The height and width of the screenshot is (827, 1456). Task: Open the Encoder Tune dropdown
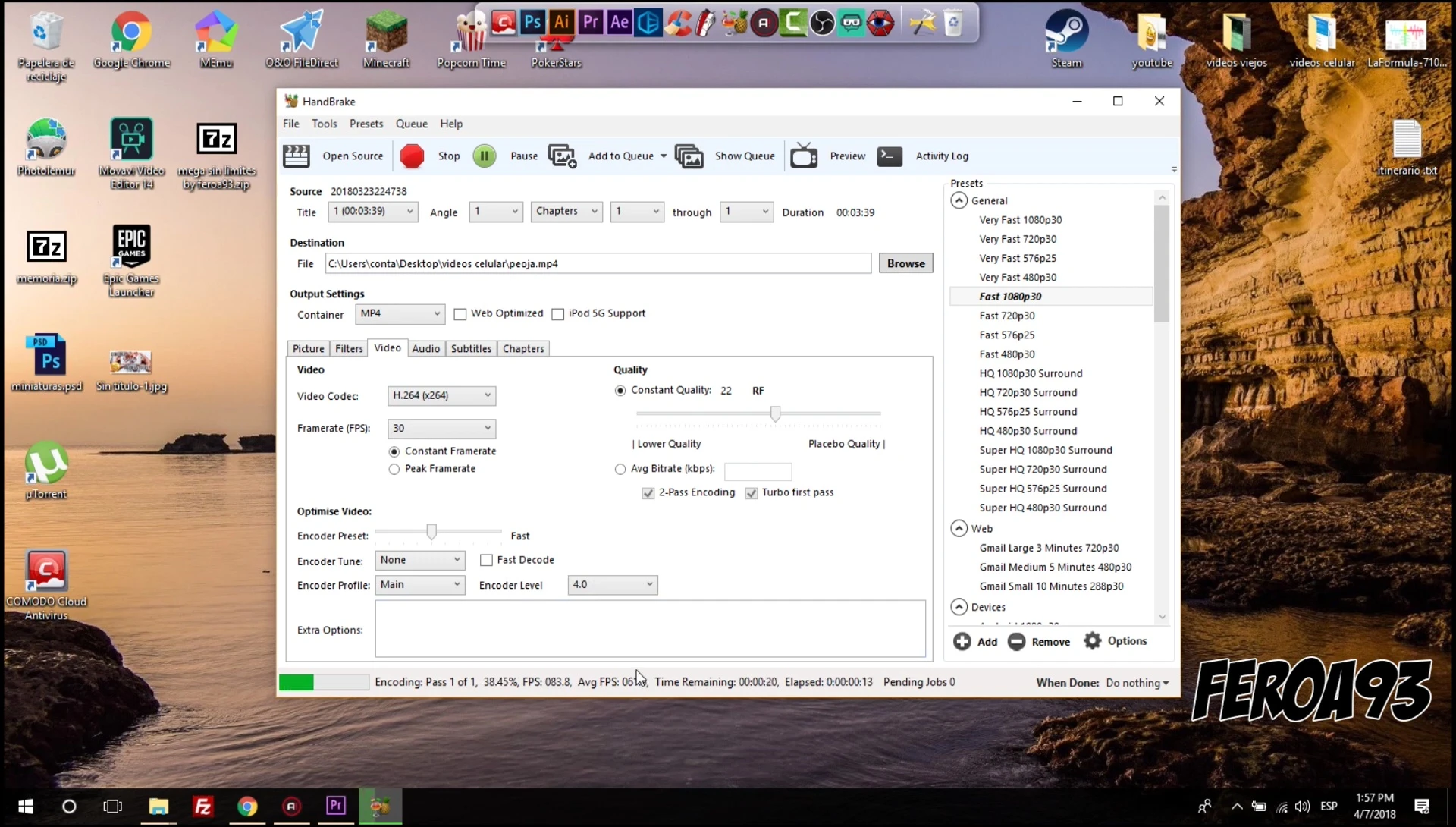pyautogui.click(x=420, y=560)
